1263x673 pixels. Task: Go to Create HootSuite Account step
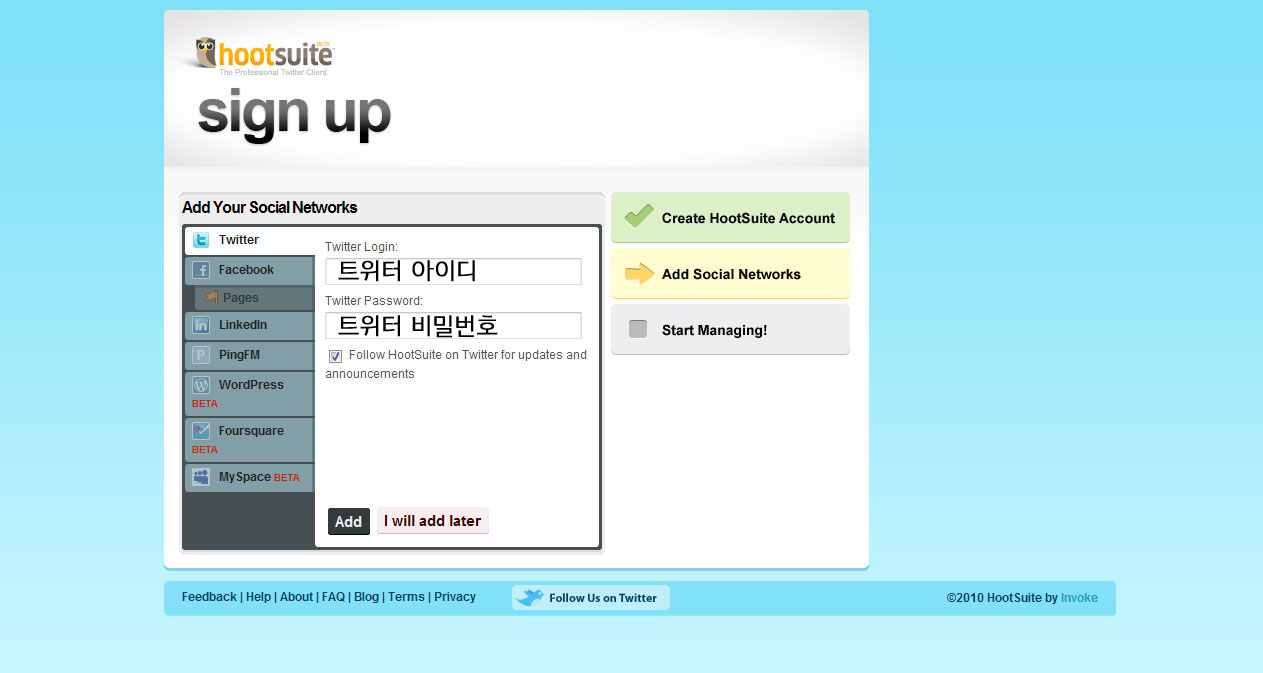(730, 217)
